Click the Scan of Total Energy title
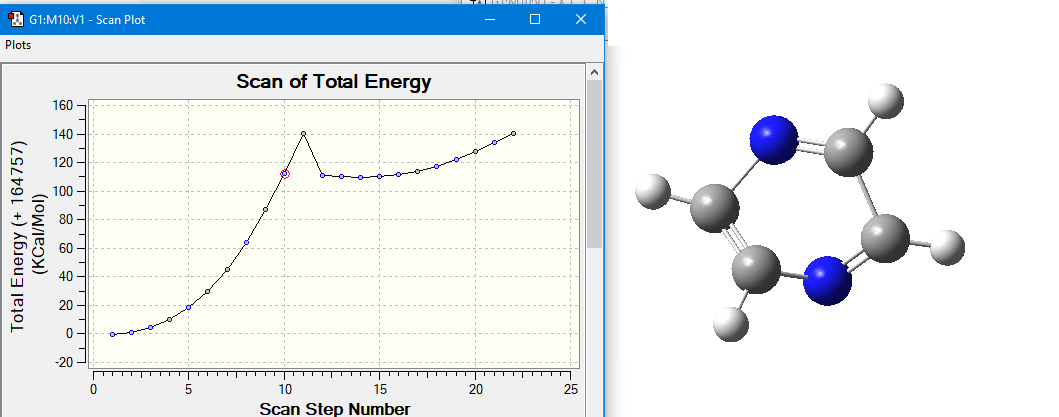Screen dimensions: 1059x417 pos(333,82)
